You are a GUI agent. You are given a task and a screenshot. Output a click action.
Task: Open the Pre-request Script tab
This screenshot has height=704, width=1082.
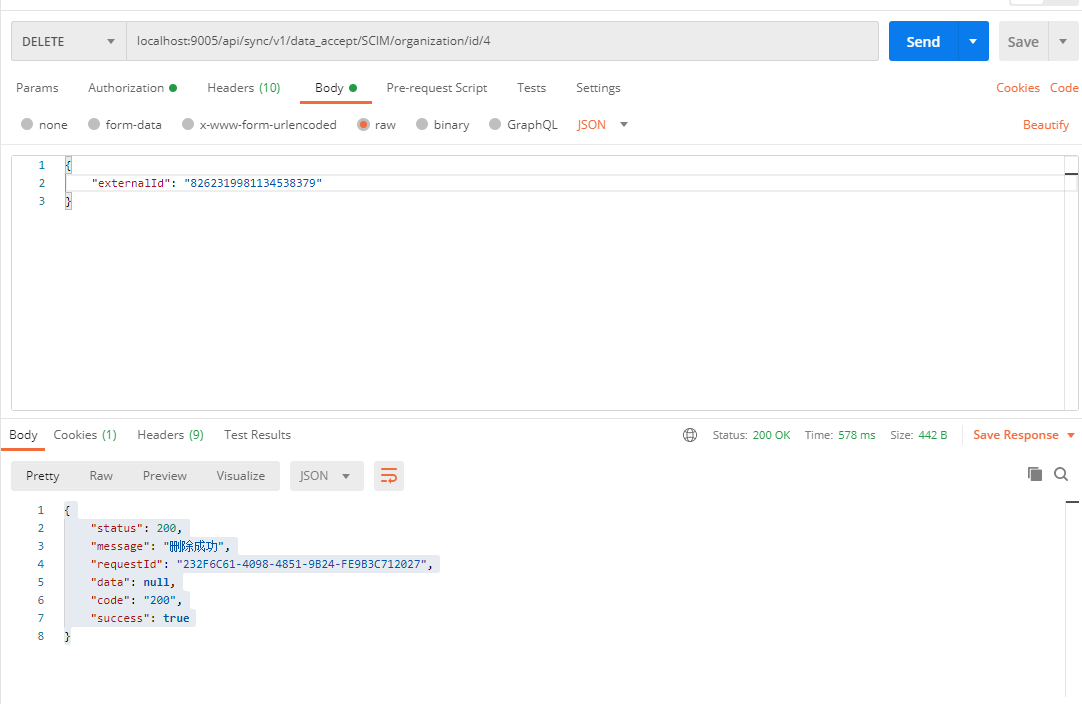(x=436, y=88)
